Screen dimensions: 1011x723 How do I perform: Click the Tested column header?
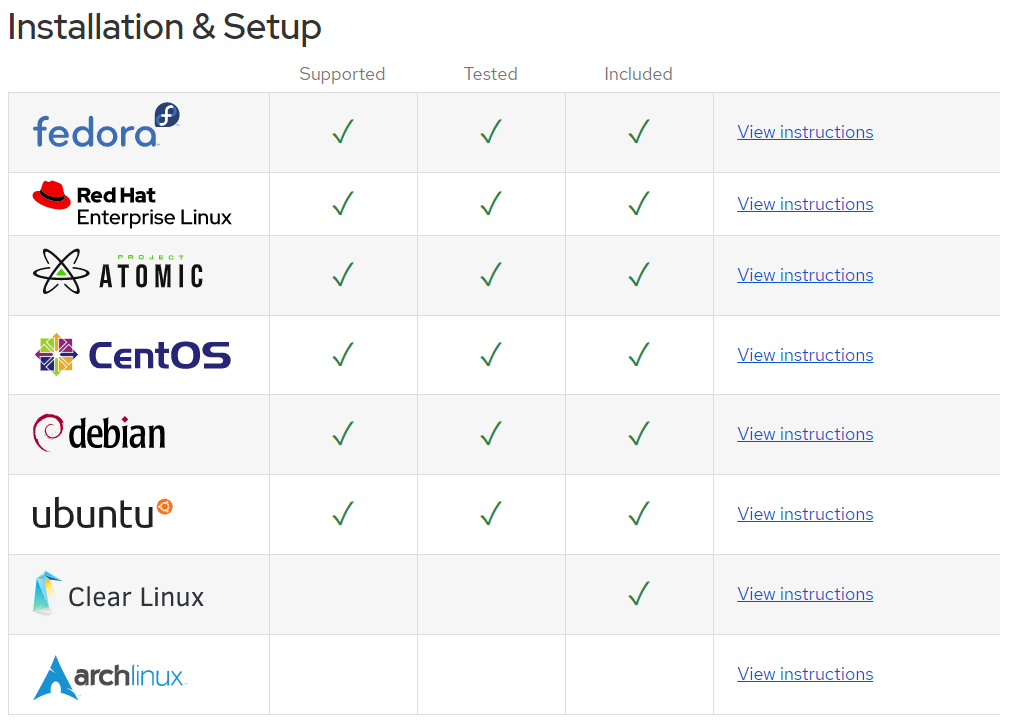[x=491, y=74]
